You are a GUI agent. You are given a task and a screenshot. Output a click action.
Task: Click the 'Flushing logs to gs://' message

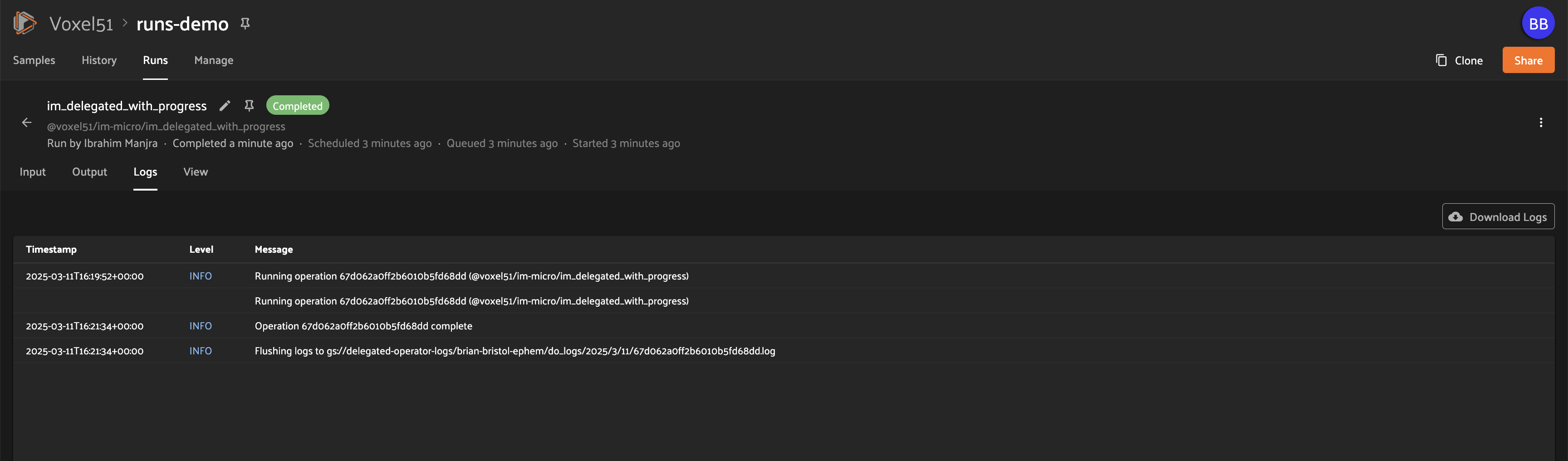(x=515, y=351)
